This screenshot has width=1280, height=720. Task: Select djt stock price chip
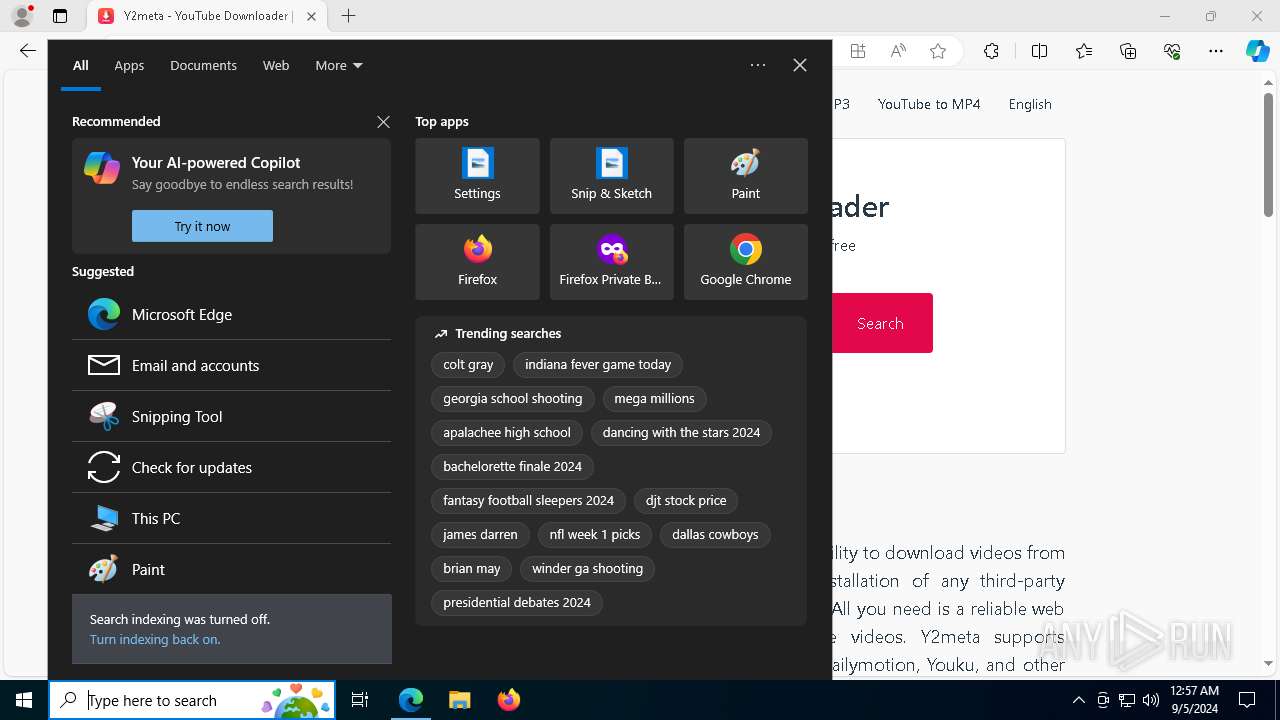(686, 501)
